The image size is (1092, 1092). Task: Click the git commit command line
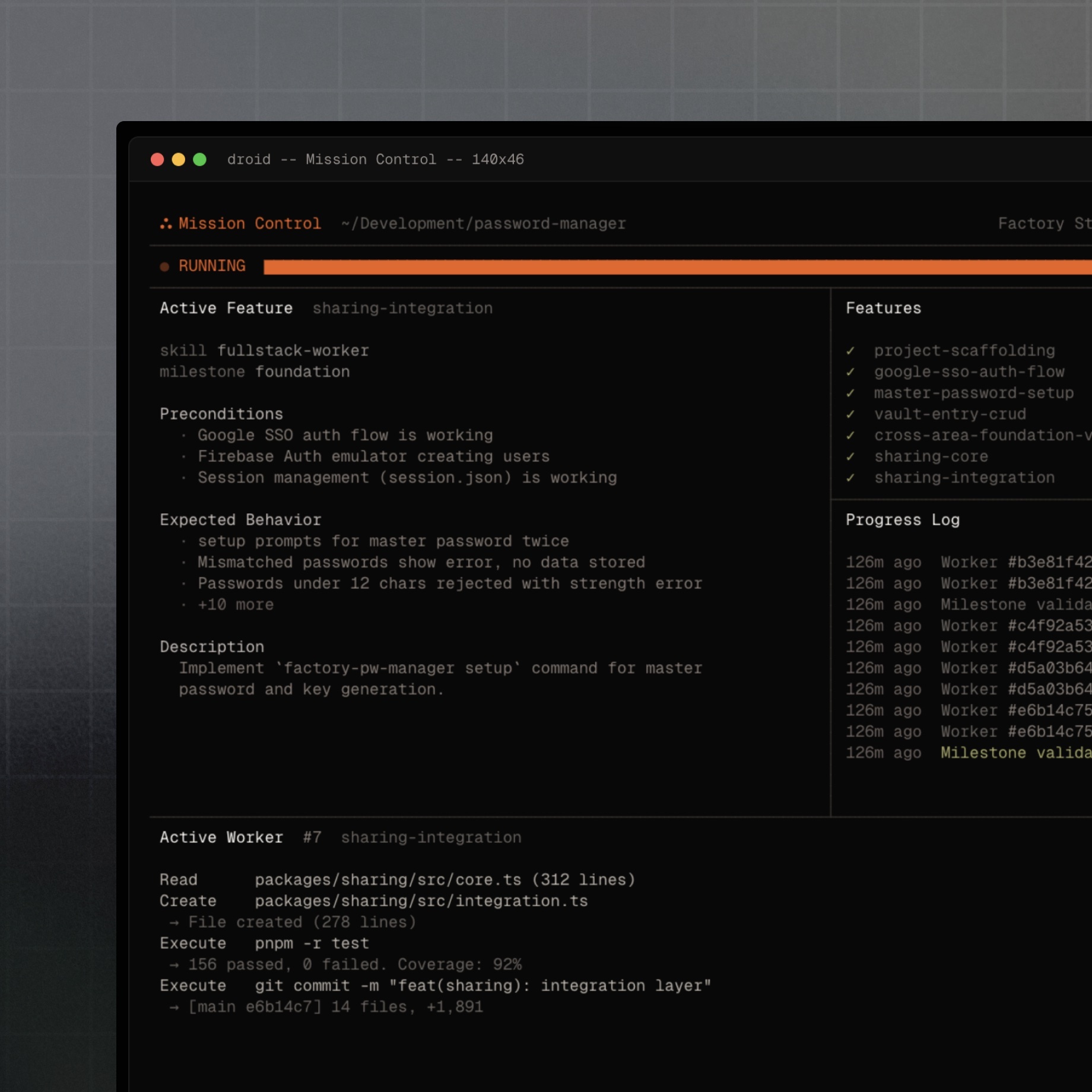[x=436, y=986]
